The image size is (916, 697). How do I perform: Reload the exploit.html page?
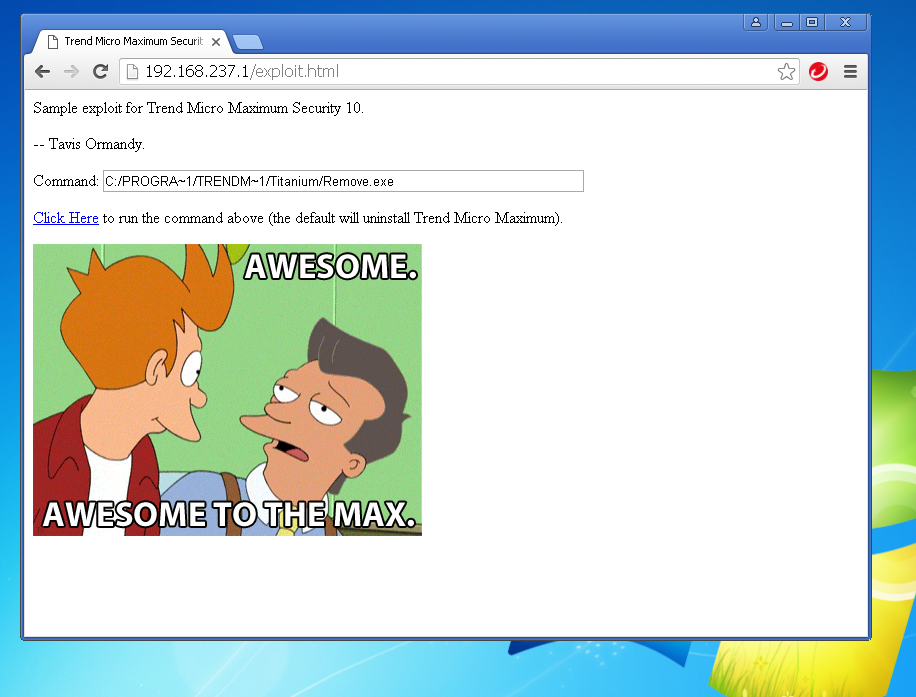[100, 71]
